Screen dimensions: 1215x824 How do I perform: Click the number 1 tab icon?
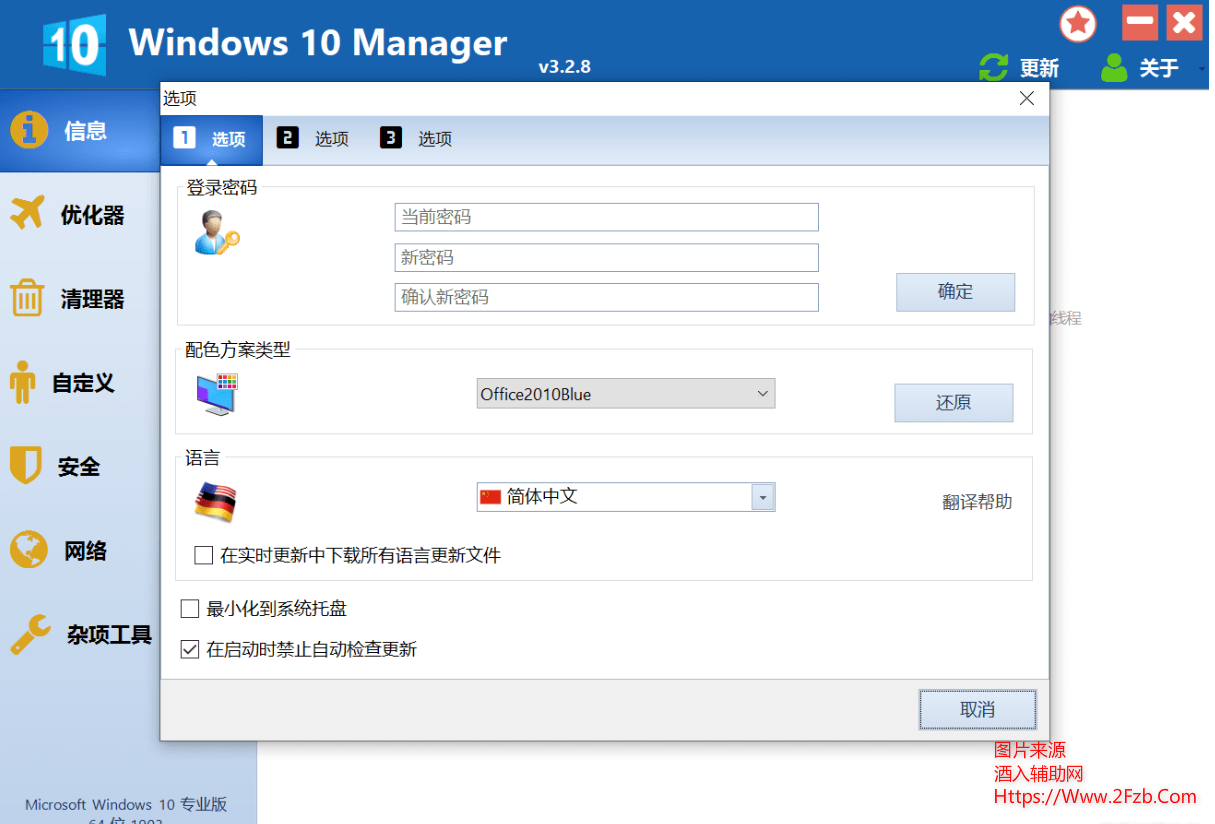184,138
